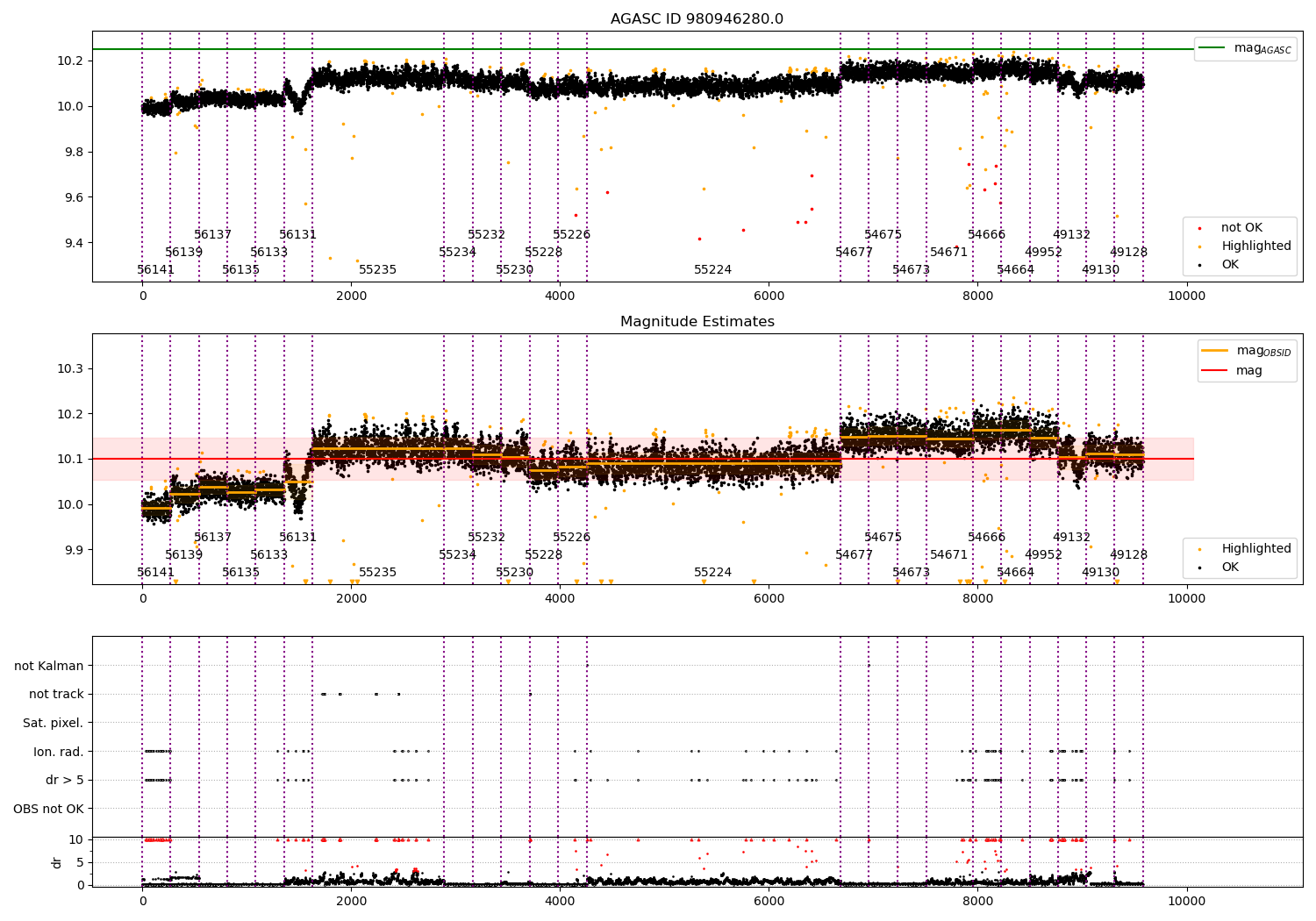Select obsid 49132 in the Magnitude Estimates plot
The width and height of the screenshot is (1316, 921).
coord(1072,538)
